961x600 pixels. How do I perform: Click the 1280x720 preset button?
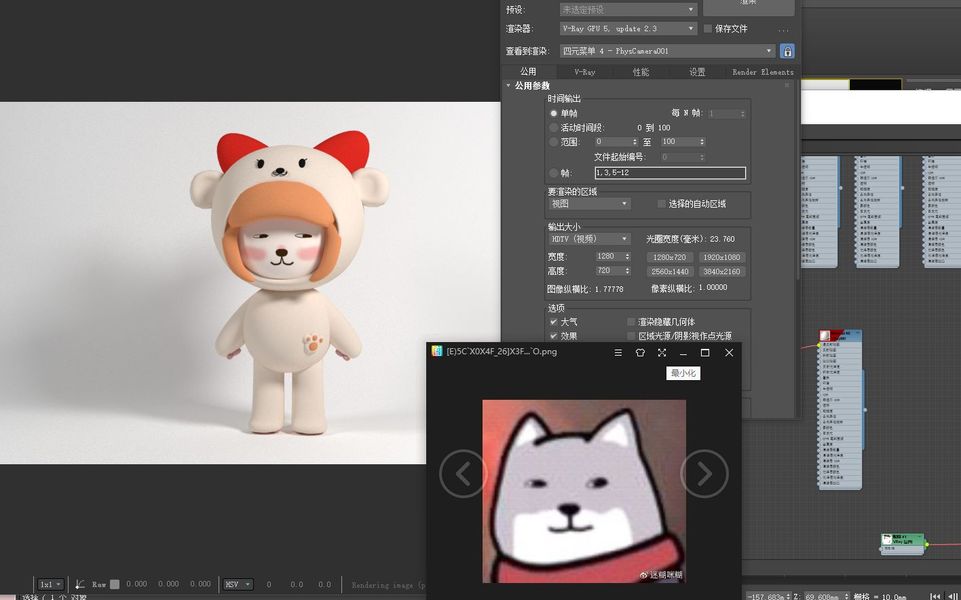tap(669, 257)
